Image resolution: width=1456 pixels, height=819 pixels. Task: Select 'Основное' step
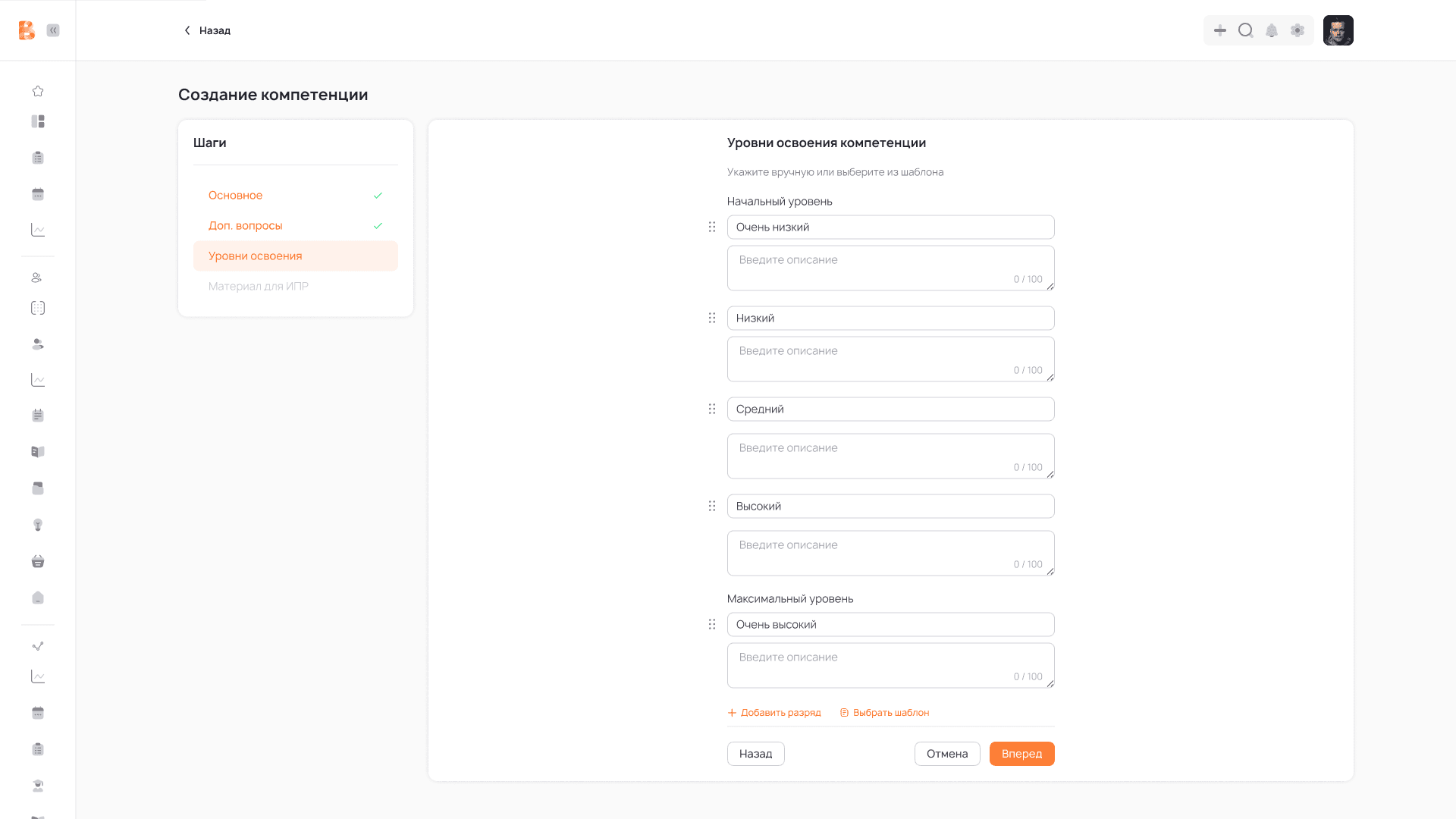click(236, 195)
